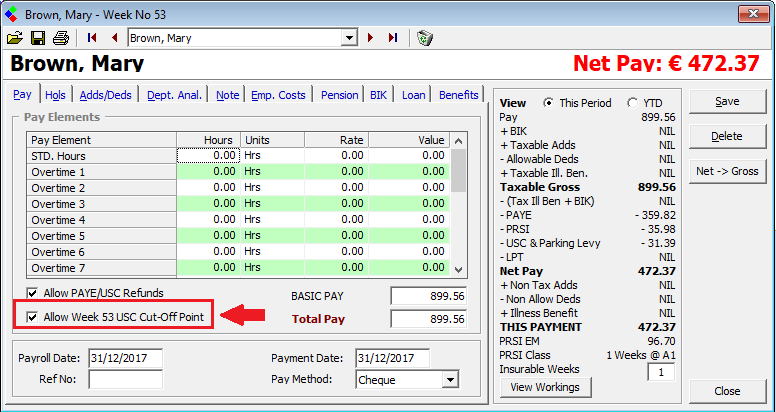Switch to the Pension tab
Image resolution: width=776 pixels, height=412 pixels.
pyautogui.click(x=340, y=95)
